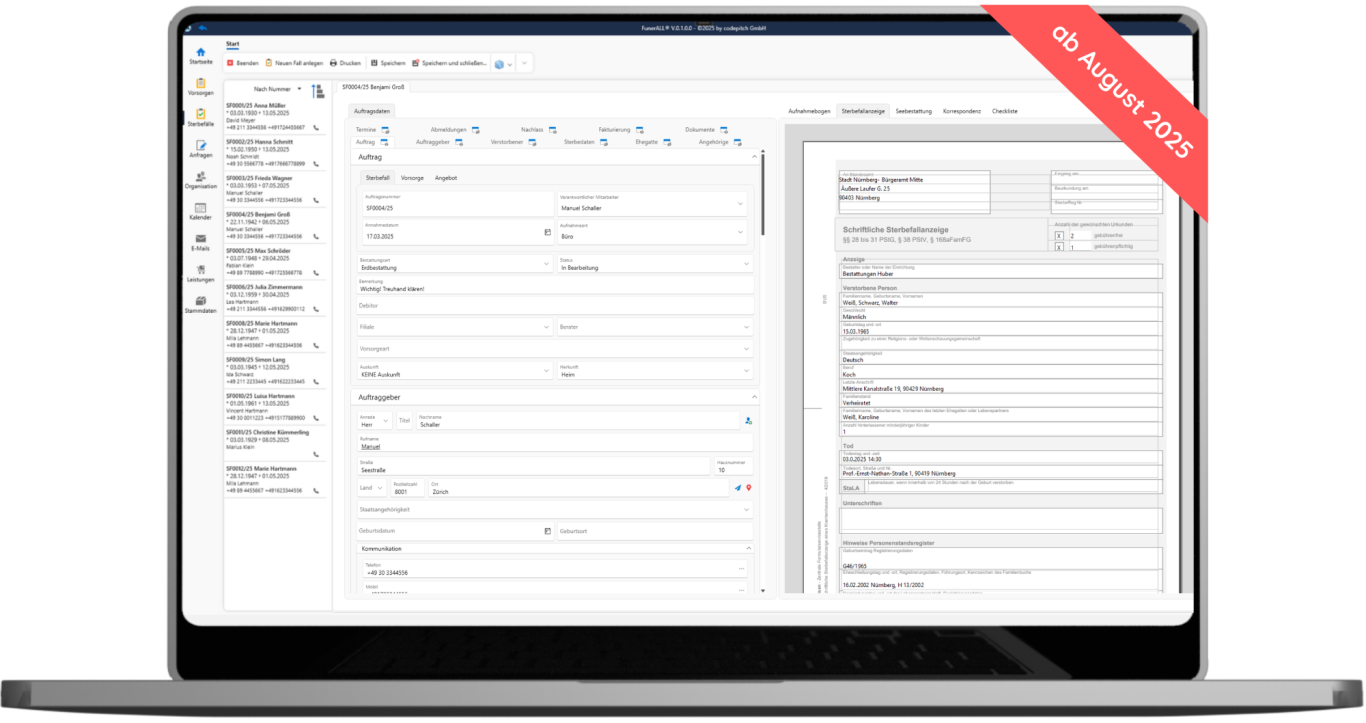
Task: Click the phone icon for Anna Müller
Action: (316, 128)
